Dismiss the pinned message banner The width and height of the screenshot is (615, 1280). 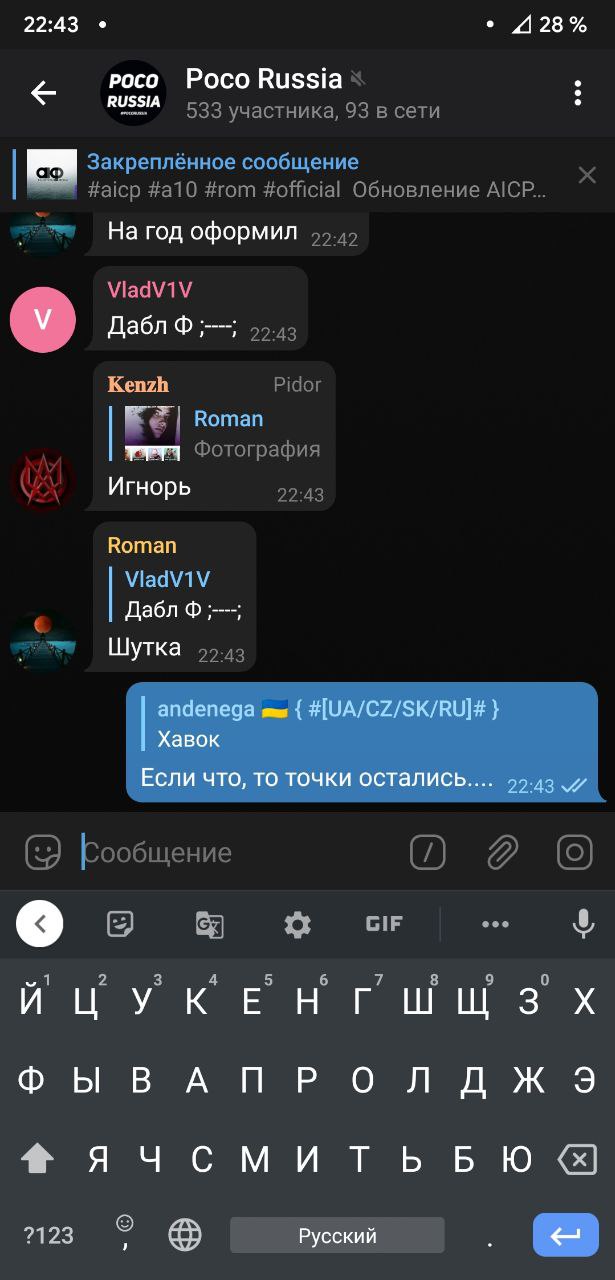point(587,176)
